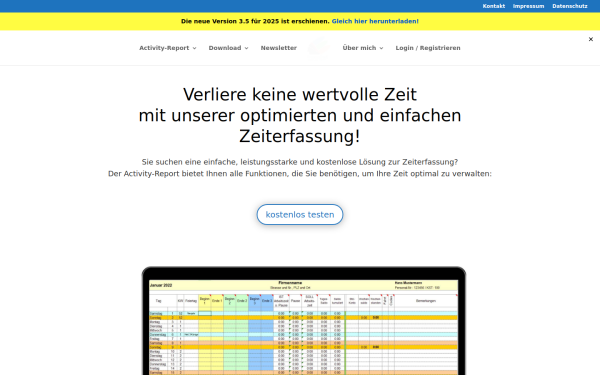Open the Impressum page link
This screenshot has height=375, width=600.
tap(528, 6)
